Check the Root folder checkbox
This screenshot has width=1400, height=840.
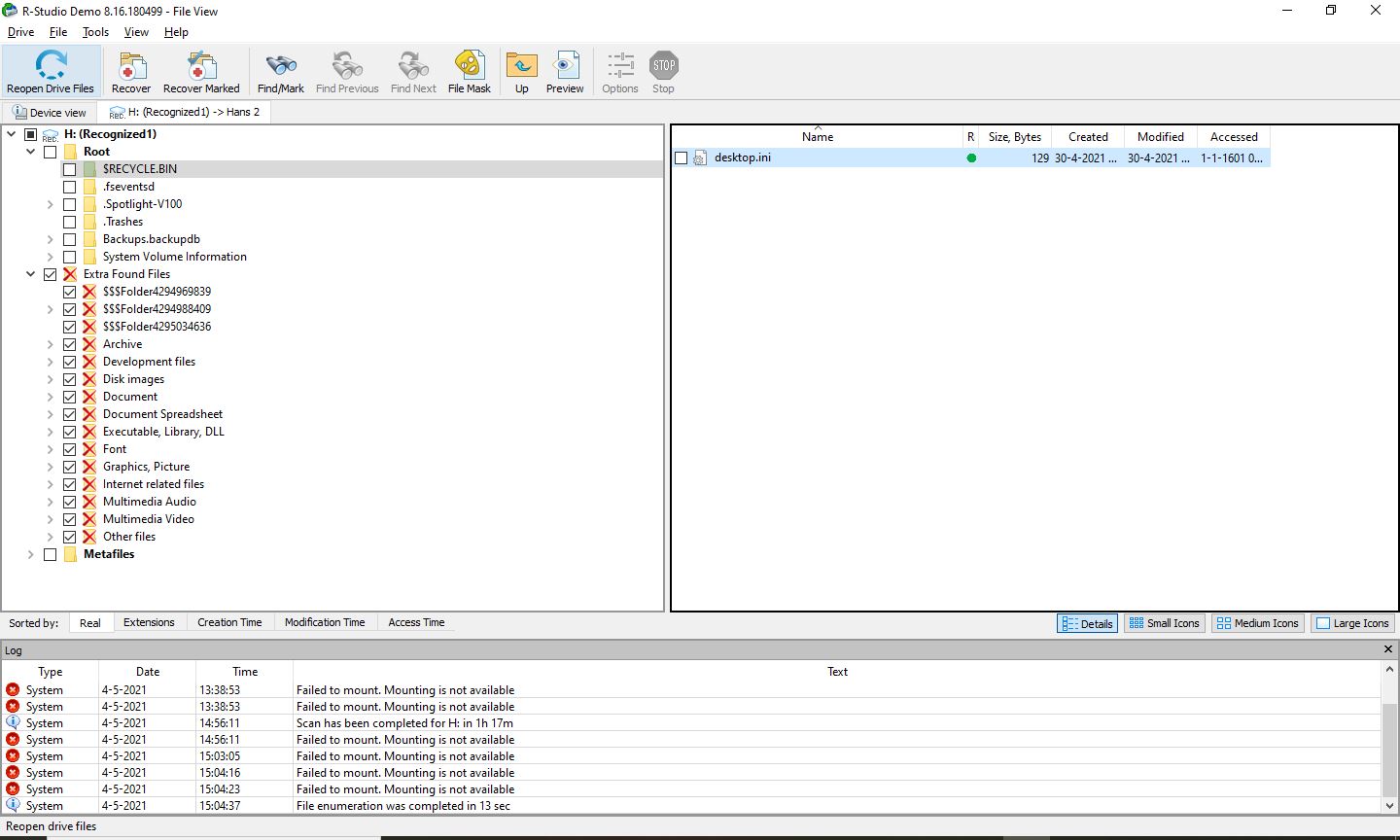tap(50, 152)
